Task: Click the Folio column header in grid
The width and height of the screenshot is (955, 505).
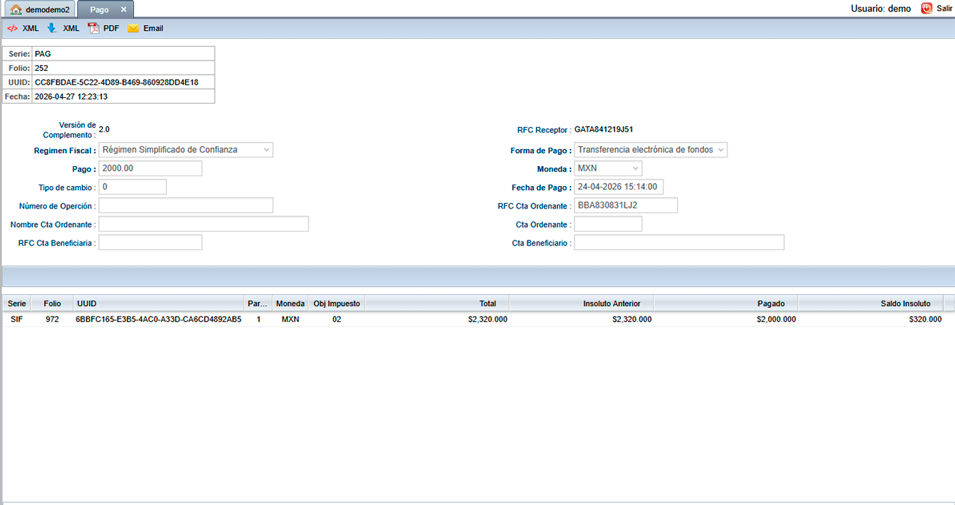Action: [52, 303]
